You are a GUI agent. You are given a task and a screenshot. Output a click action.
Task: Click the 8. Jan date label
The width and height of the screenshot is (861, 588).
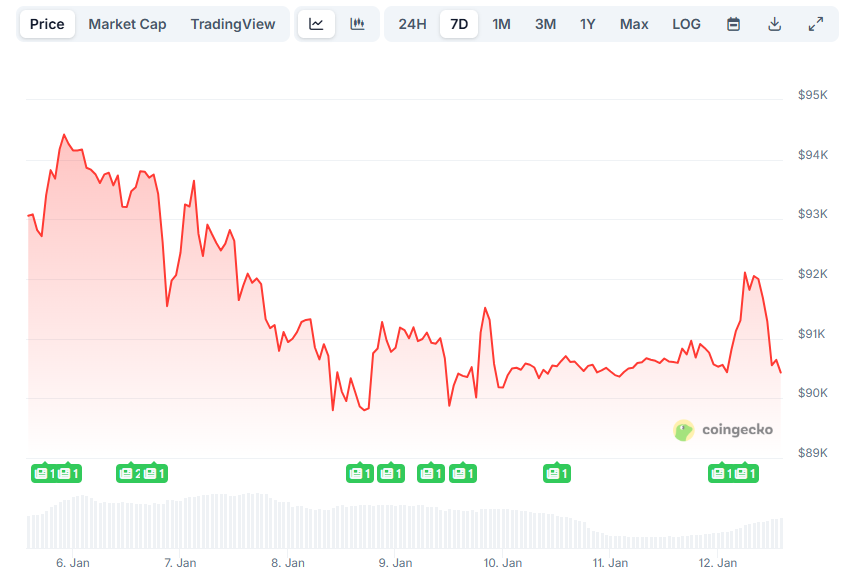[288, 563]
